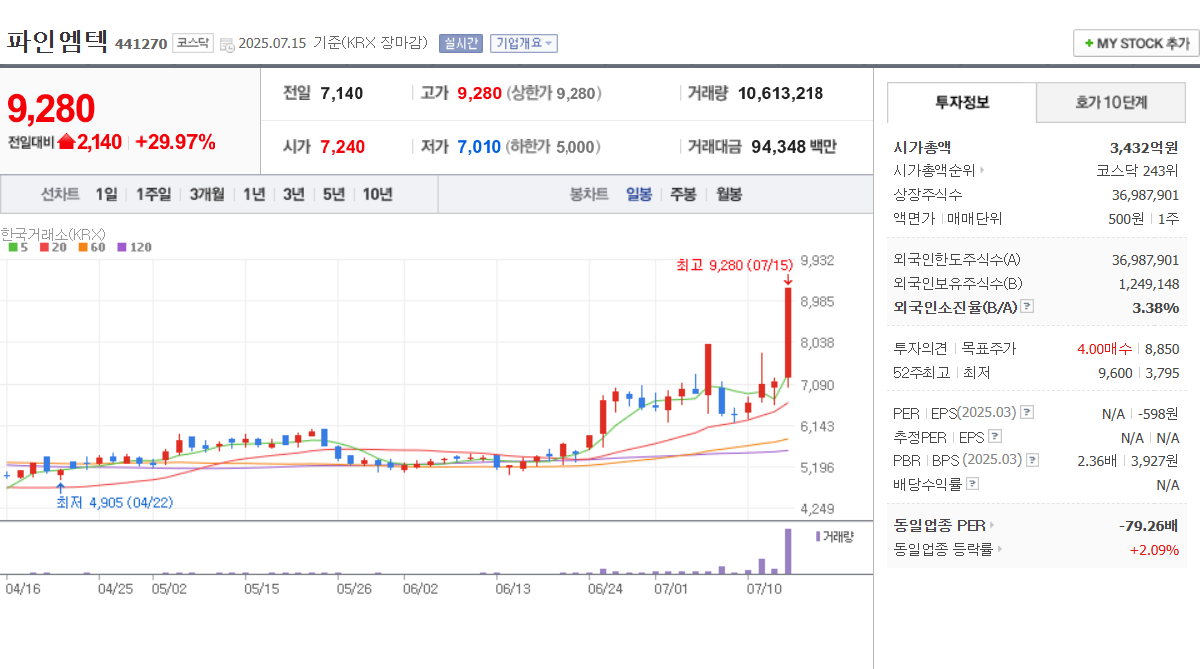Select 5년 line chart period
The height and width of the screenshot is (669, 1201).
click(333, 194)
